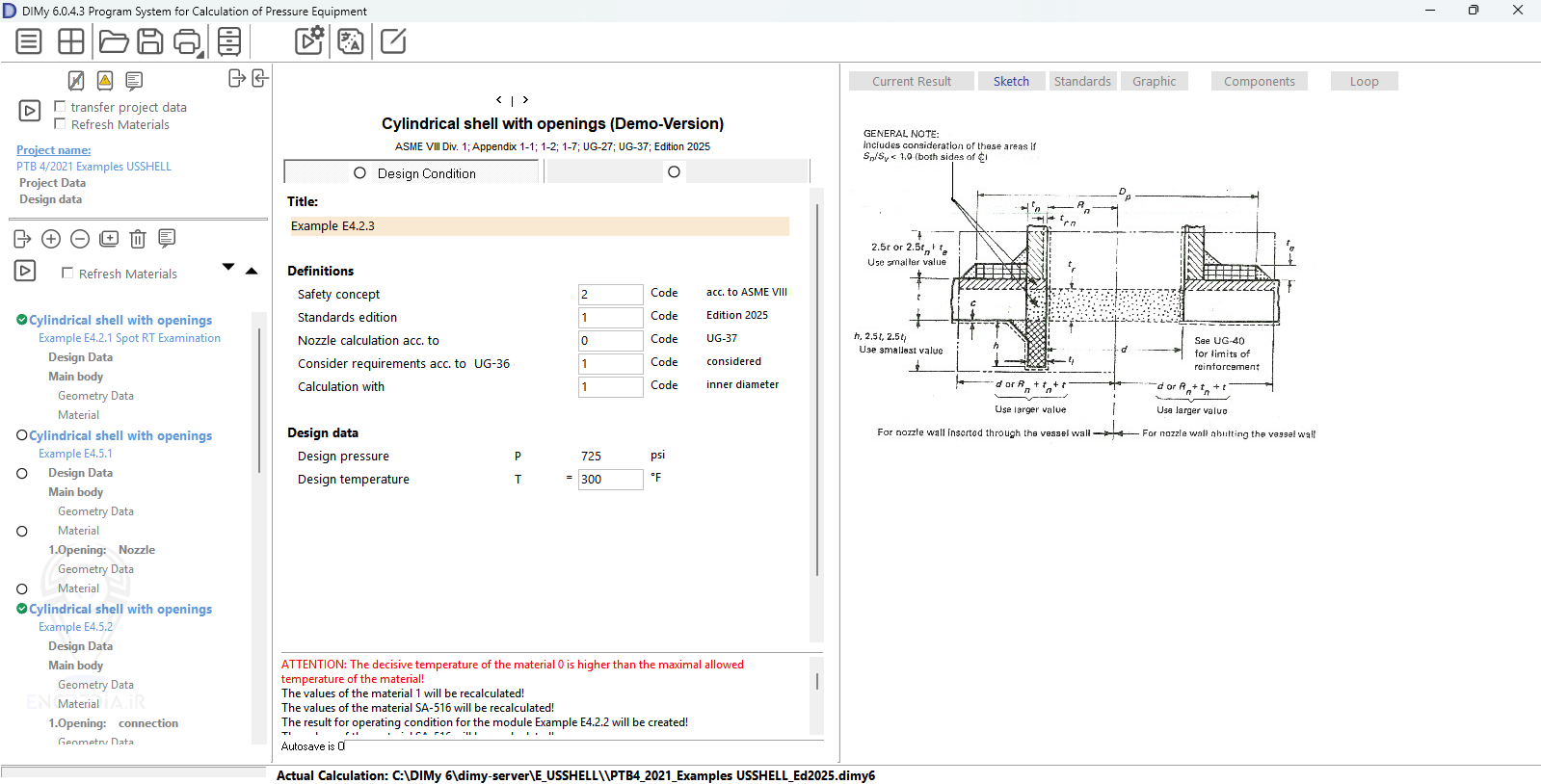The width and height of the screenshot is (1541, 784).
Task: Open module comment icon next to trash
Action: coord(167,238)
